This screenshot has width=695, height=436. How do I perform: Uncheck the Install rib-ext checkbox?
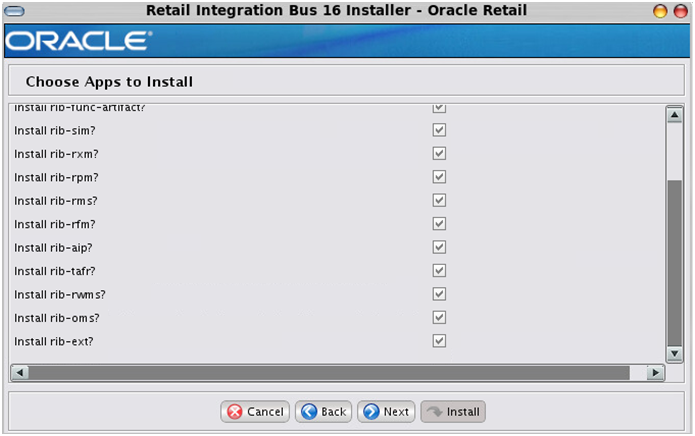pos(439,341)
